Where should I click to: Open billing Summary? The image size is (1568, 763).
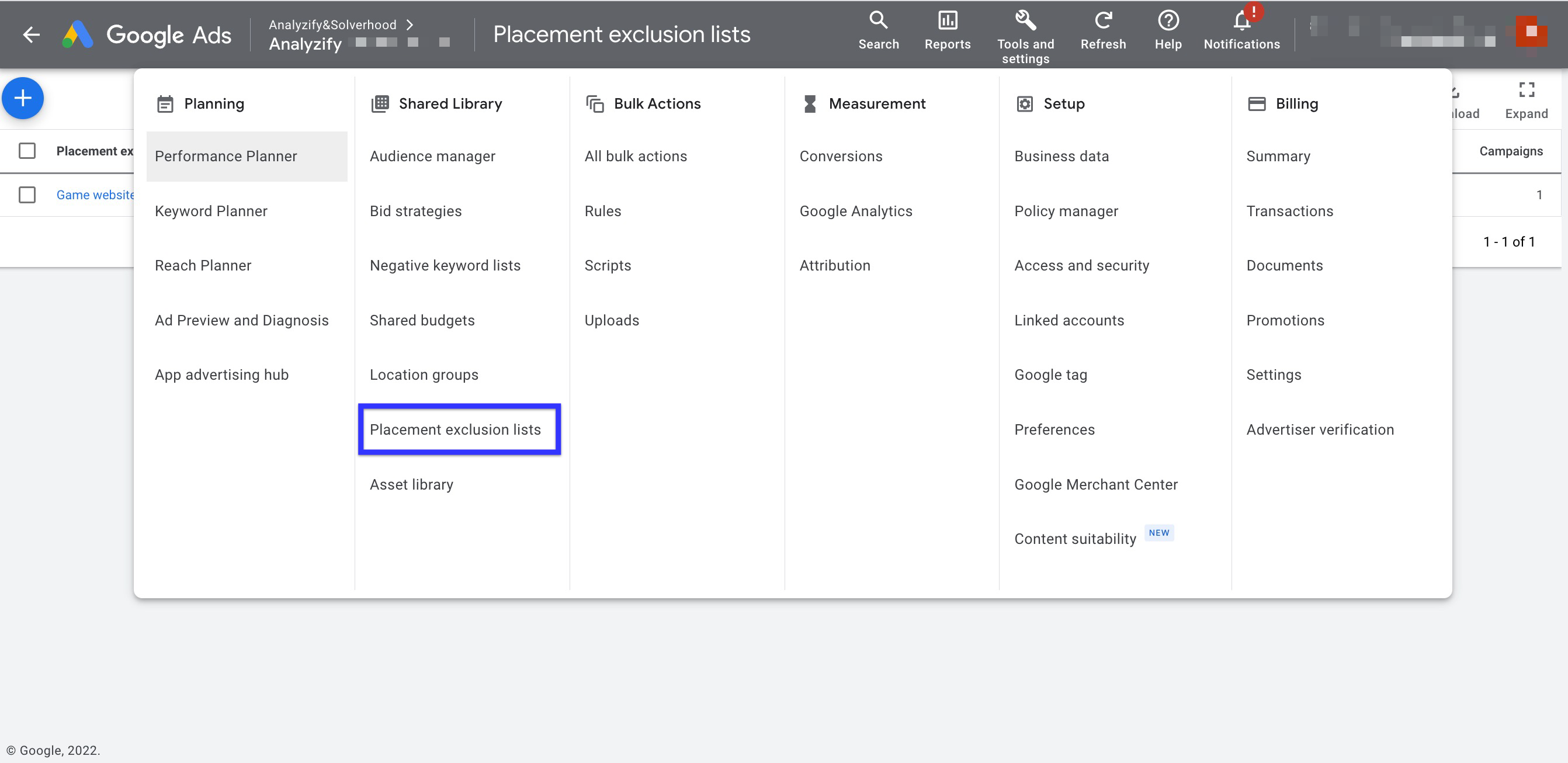(x=1278, y=157)
